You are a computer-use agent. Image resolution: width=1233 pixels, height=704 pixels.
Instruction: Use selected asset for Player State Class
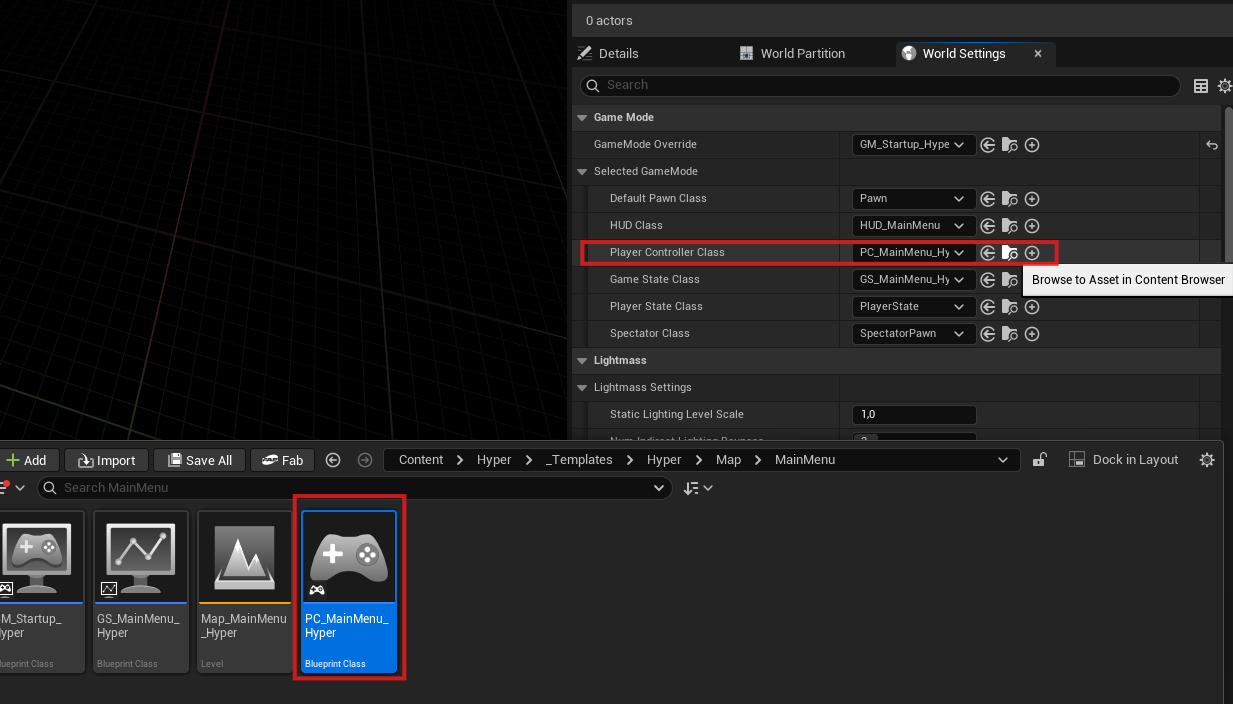coord(988,307)
